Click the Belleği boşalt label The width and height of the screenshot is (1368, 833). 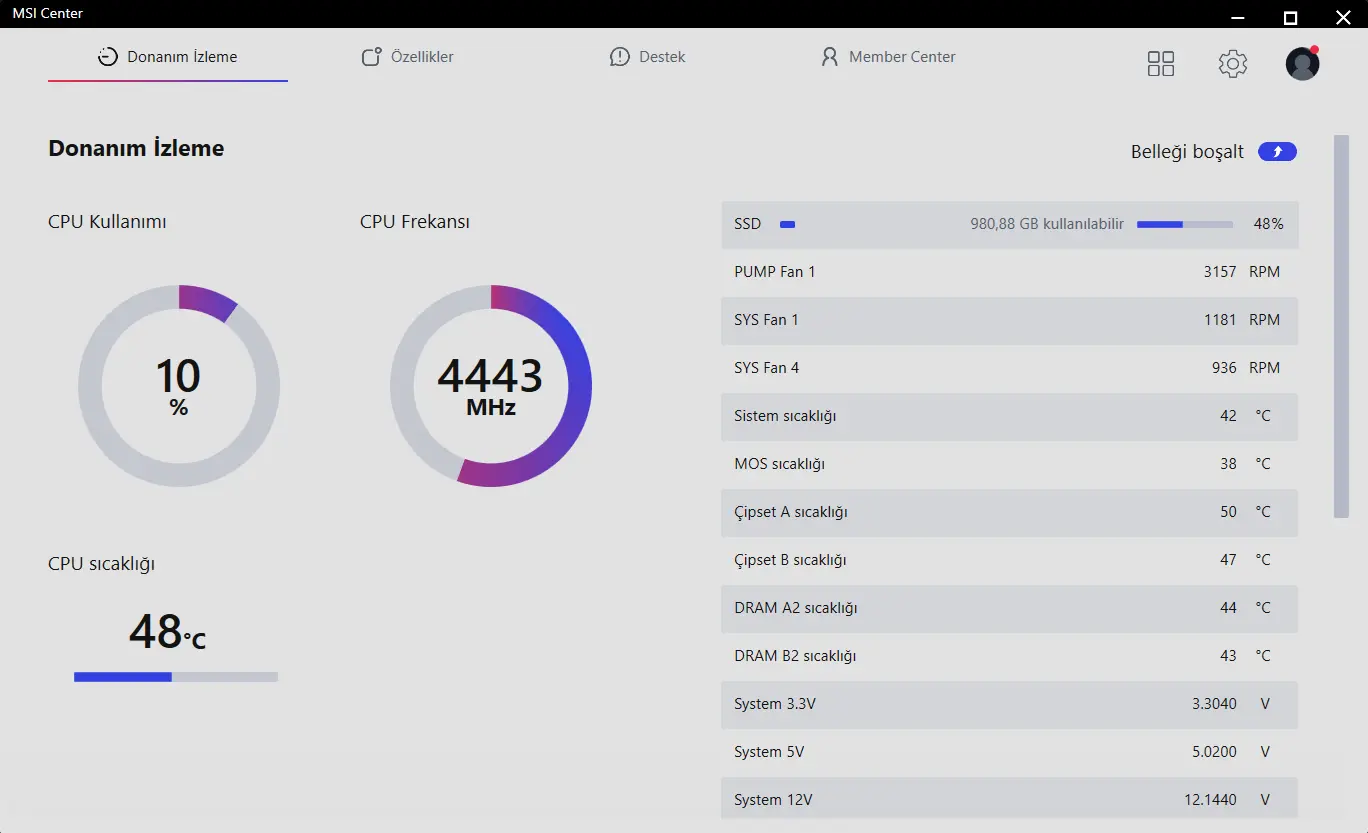[x=1187, y=152]
